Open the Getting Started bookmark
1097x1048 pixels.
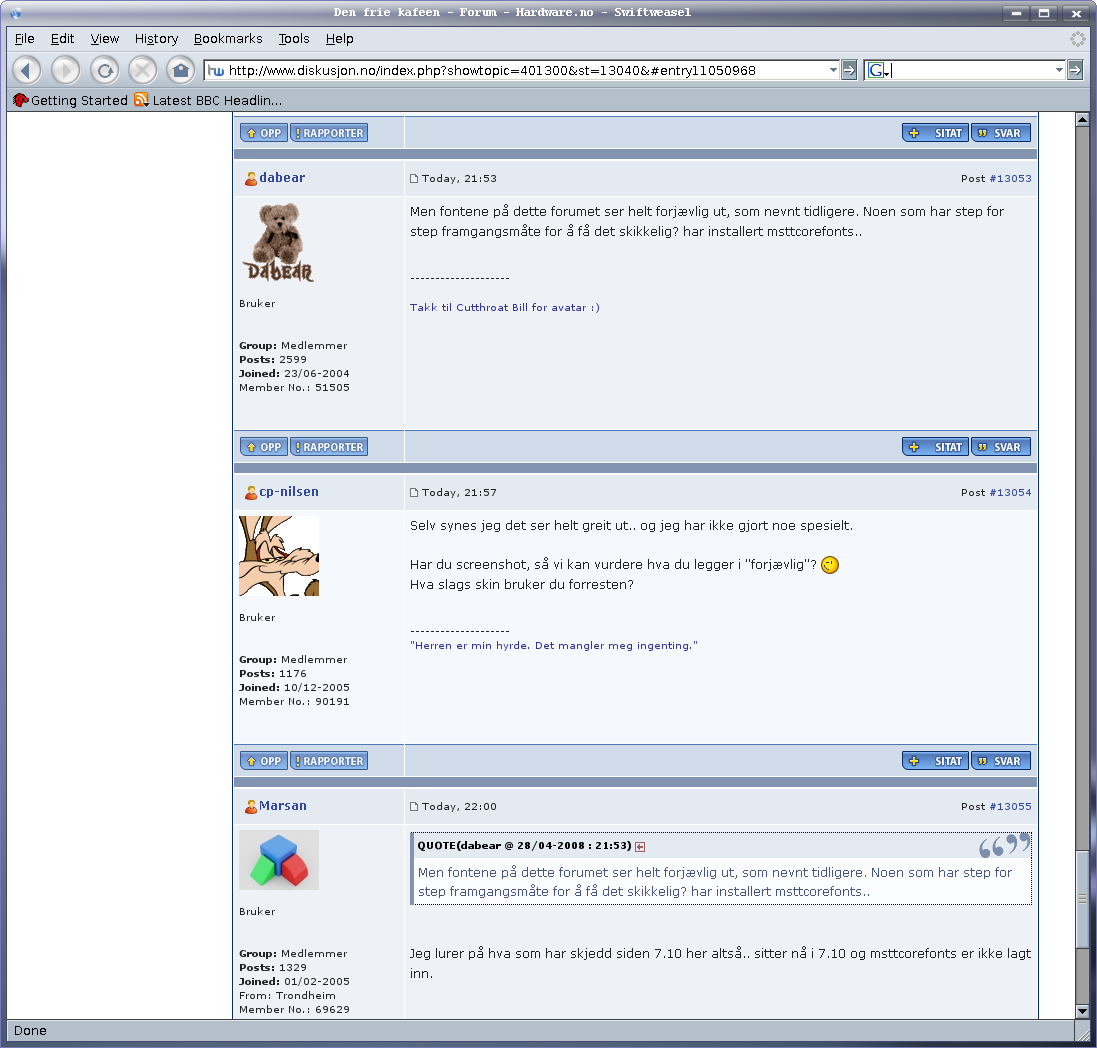point(71,100)
